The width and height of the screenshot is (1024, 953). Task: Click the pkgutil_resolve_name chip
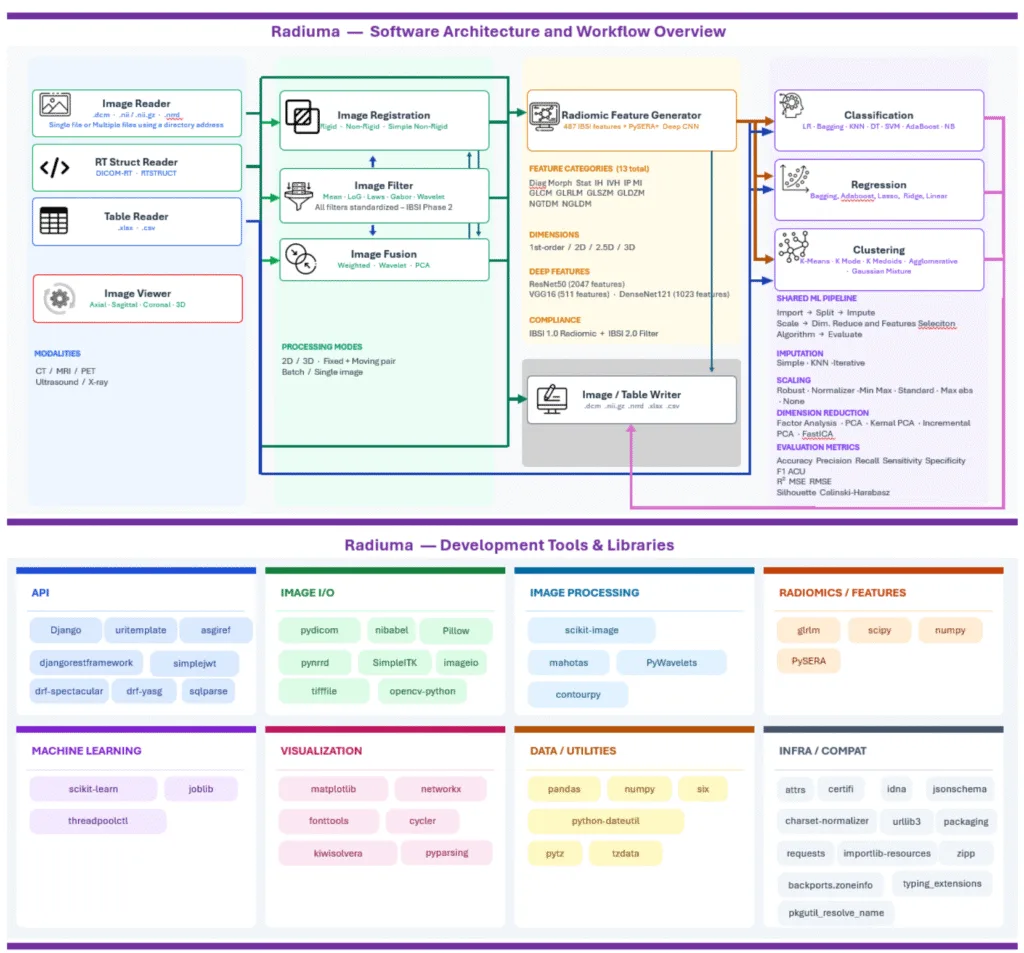point(836,912)
